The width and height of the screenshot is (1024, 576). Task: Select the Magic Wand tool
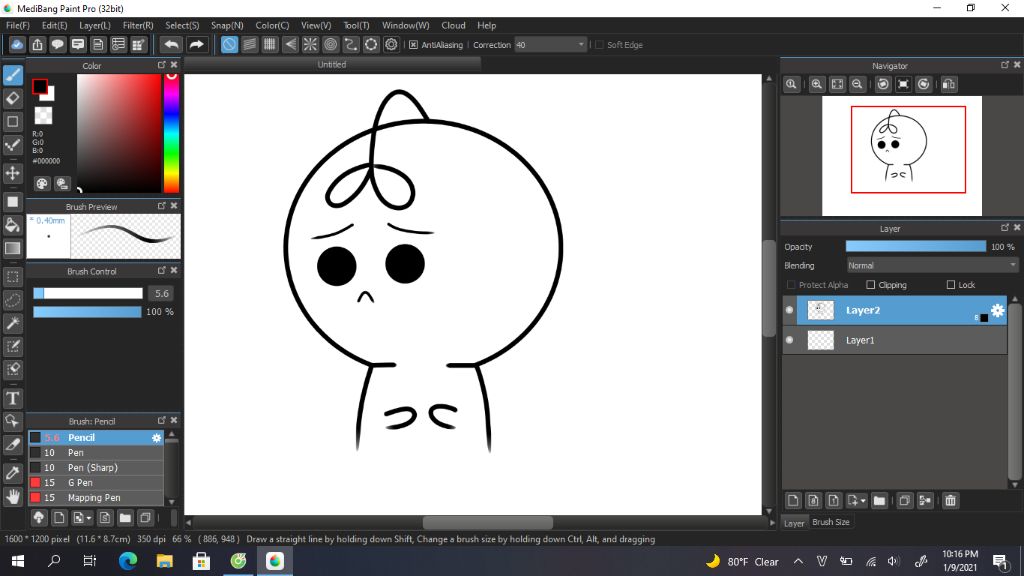(x=13, y=323)
